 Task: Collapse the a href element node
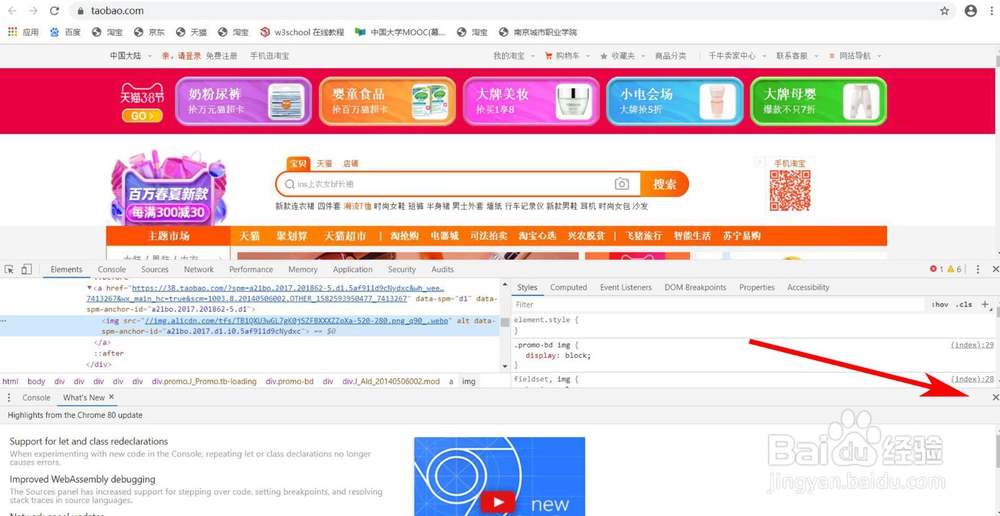tap(89, 288)
